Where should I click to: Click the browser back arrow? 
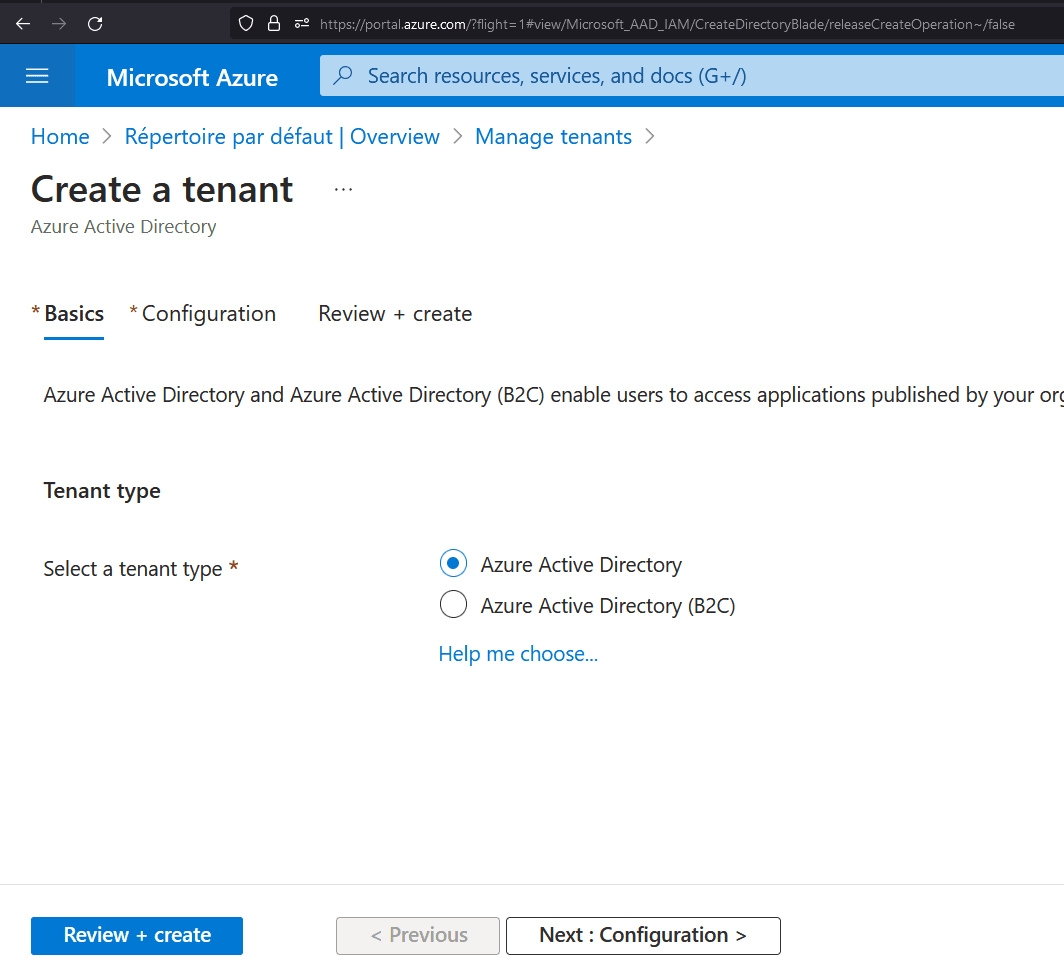(23, 23)
